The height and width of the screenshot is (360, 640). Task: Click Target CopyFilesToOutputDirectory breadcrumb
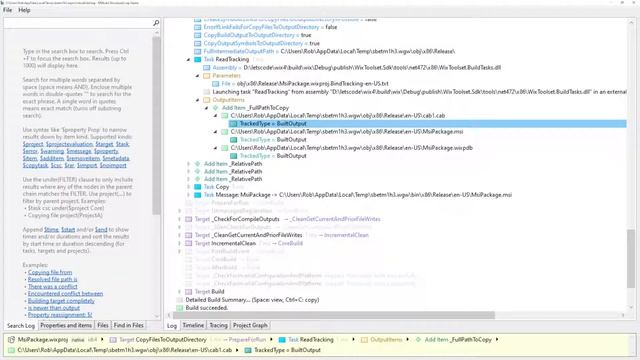click(x=163, y=340)
